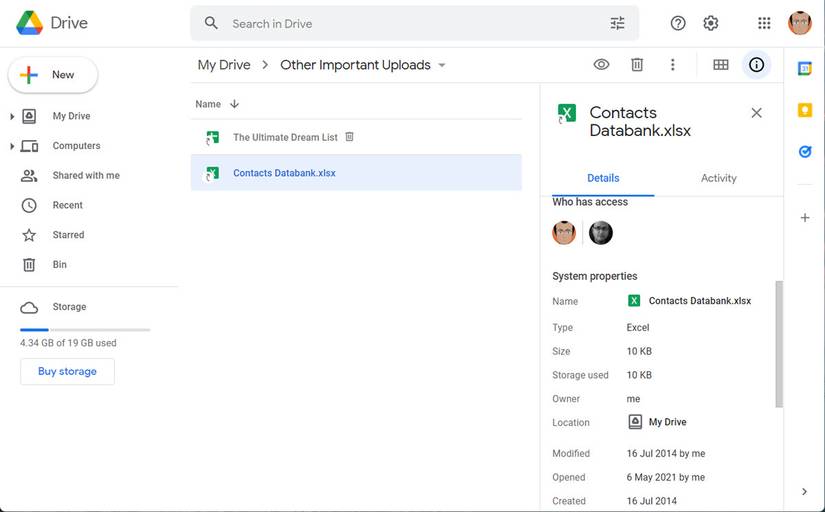Reverse sort direction with the arrow
Image resolution: width=825 pixels, height=512 pixels.
coord(234,104)
